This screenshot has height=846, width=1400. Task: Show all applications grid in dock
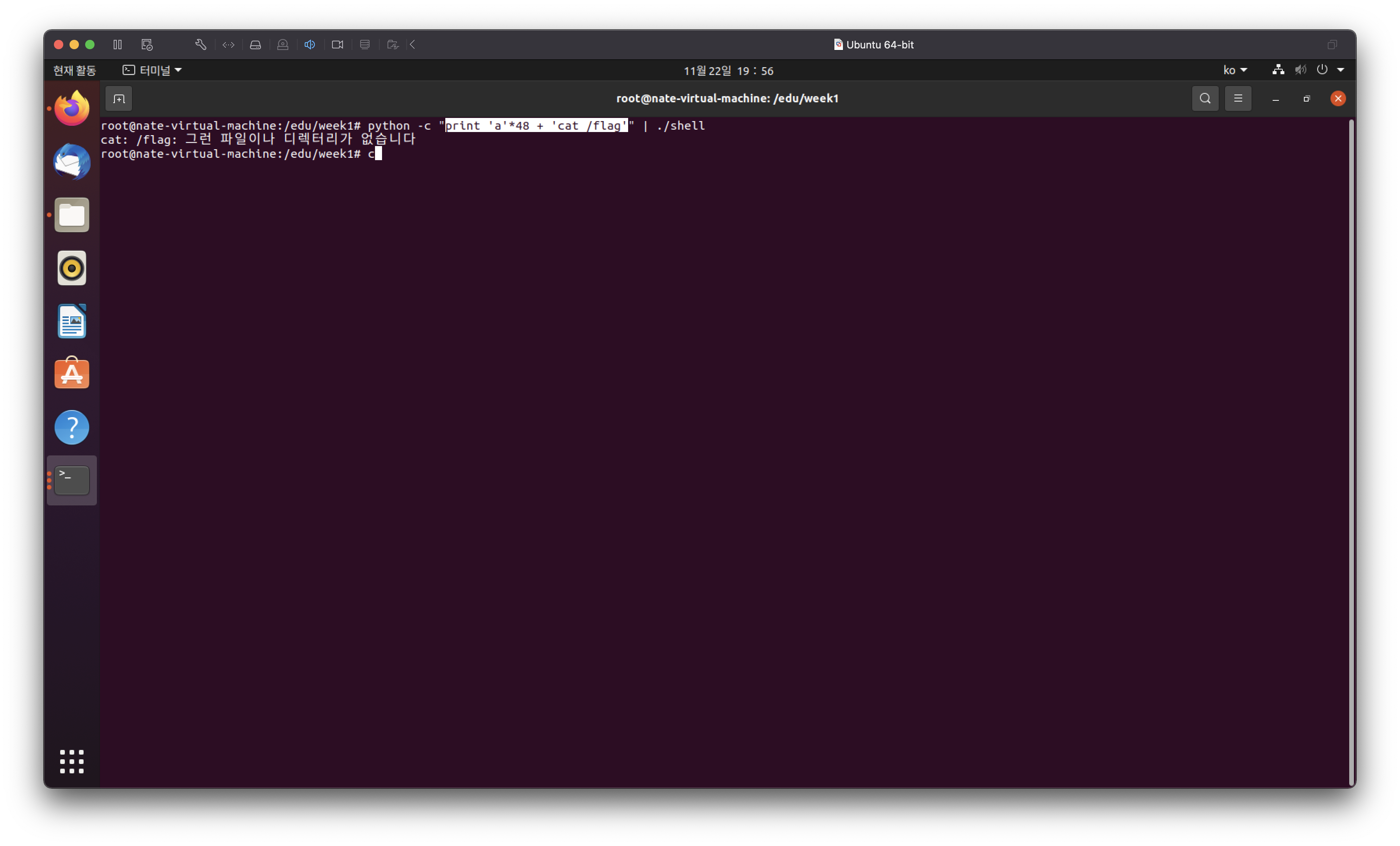point(72,761)
